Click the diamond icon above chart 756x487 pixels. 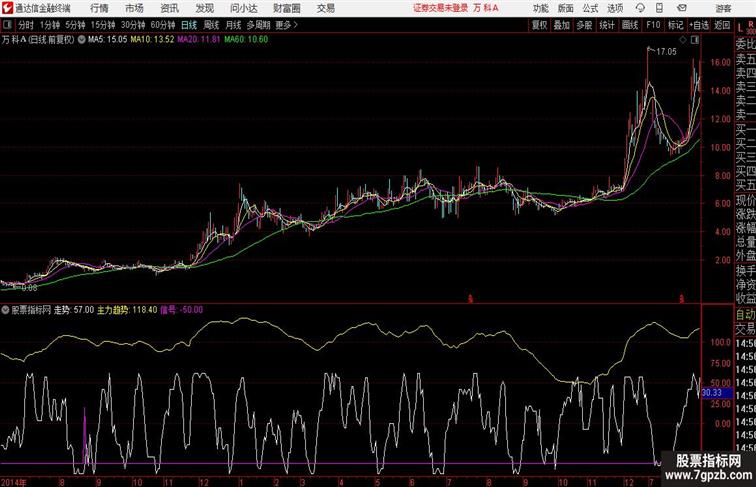click(683, 40)
